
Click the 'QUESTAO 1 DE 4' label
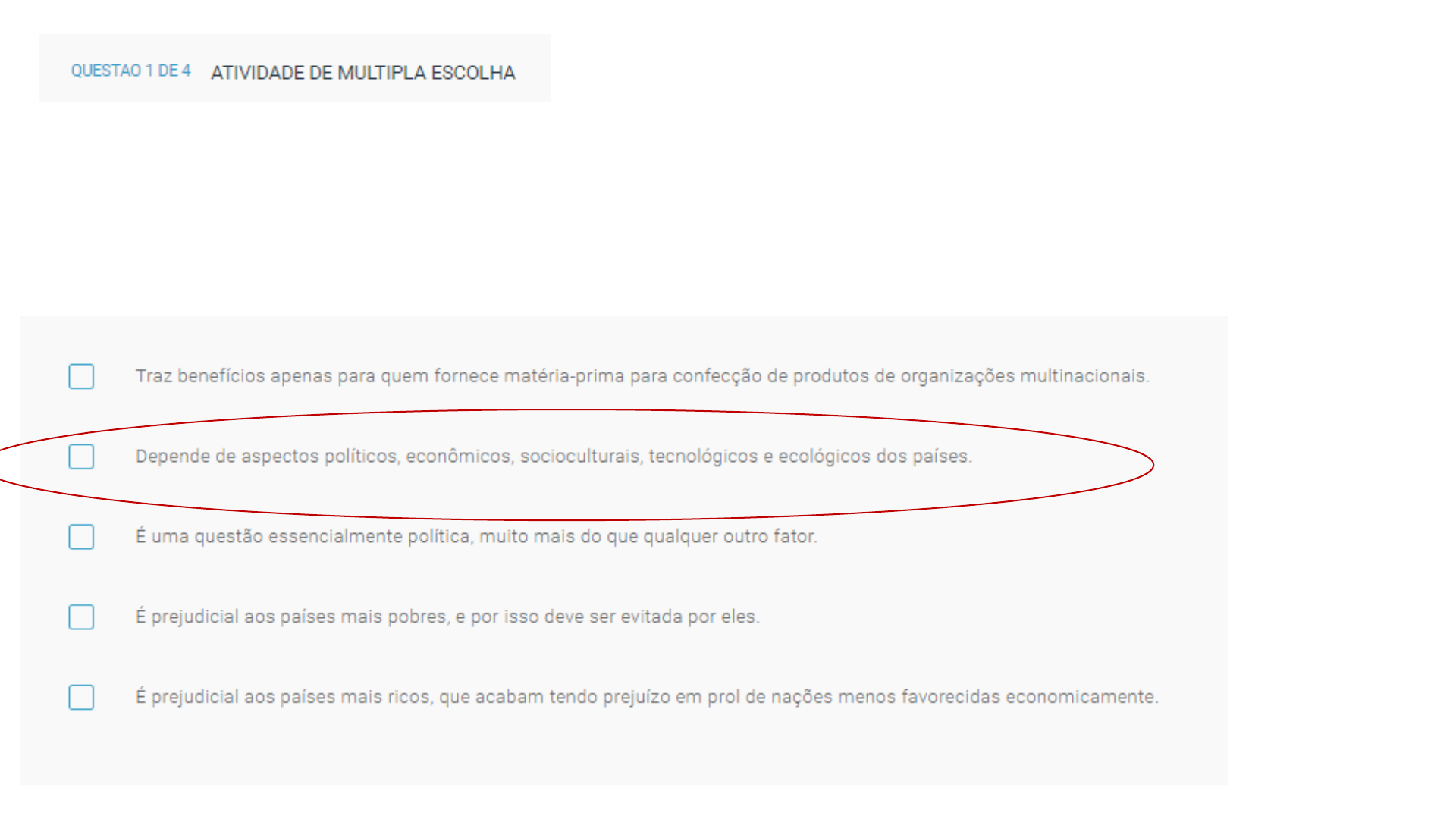click(x=130, y=71)
